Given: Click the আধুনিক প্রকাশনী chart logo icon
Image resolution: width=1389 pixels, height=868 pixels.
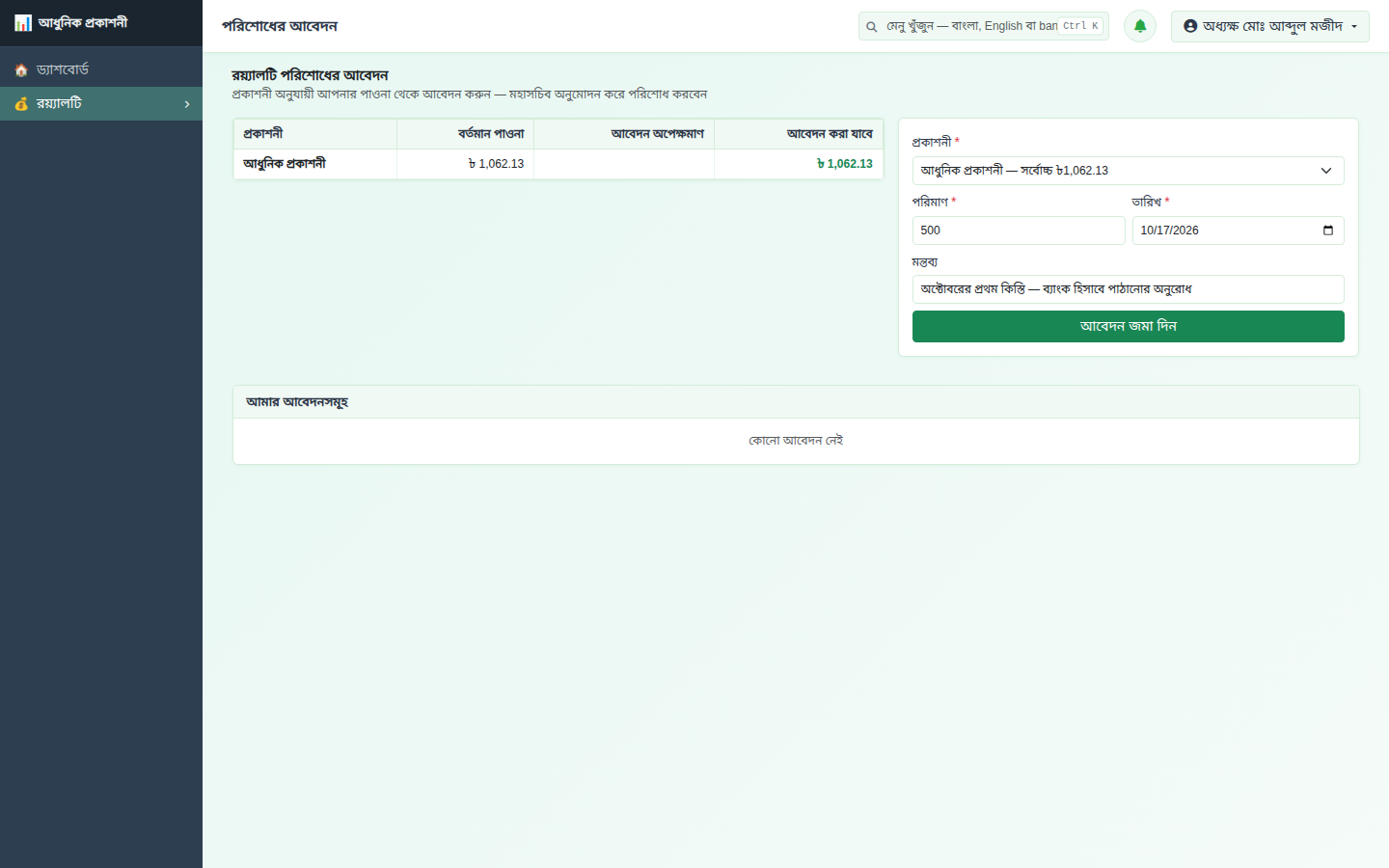Looking at the screenshot, I should 23,22.
